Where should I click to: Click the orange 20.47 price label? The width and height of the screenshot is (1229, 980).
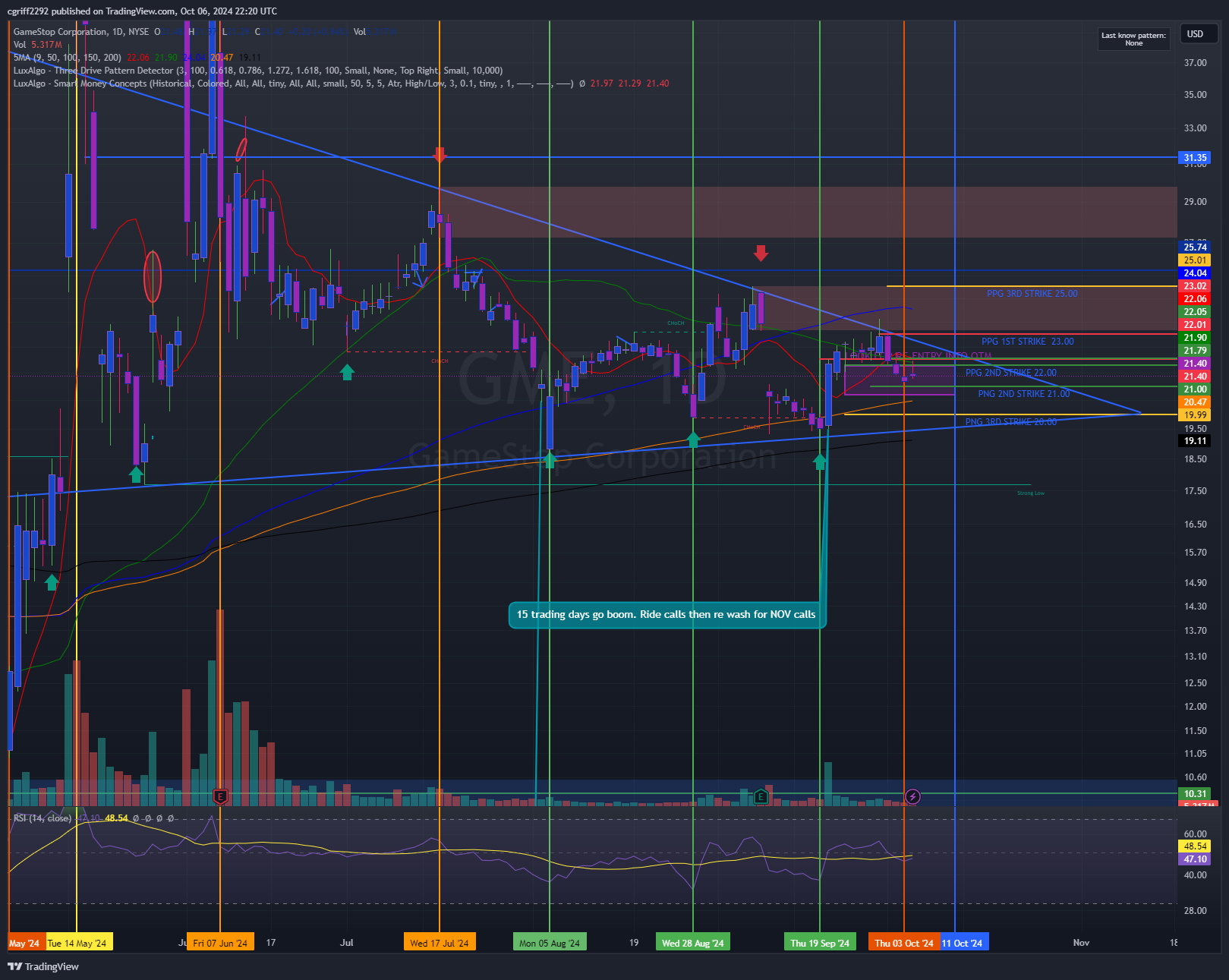click(1195, 402)
